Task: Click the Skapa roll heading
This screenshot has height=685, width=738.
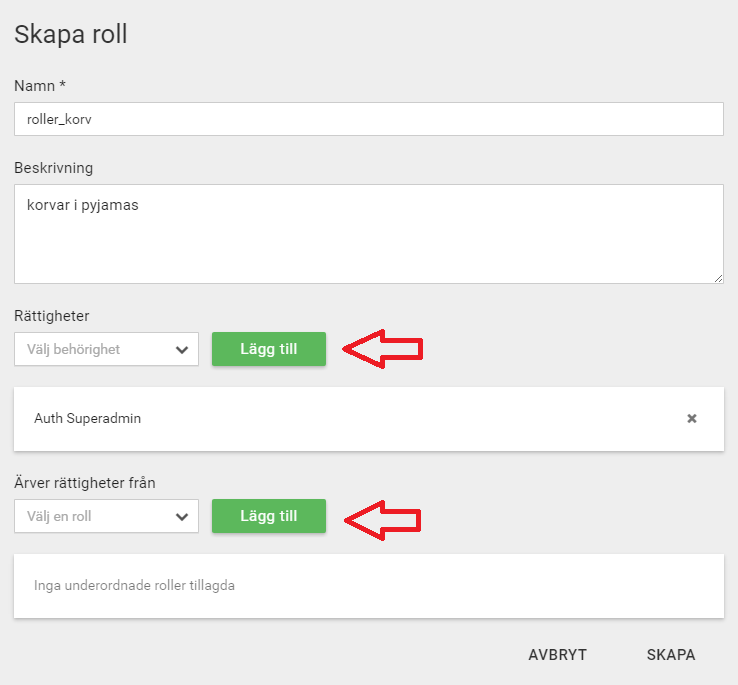Action: (71, 34)
